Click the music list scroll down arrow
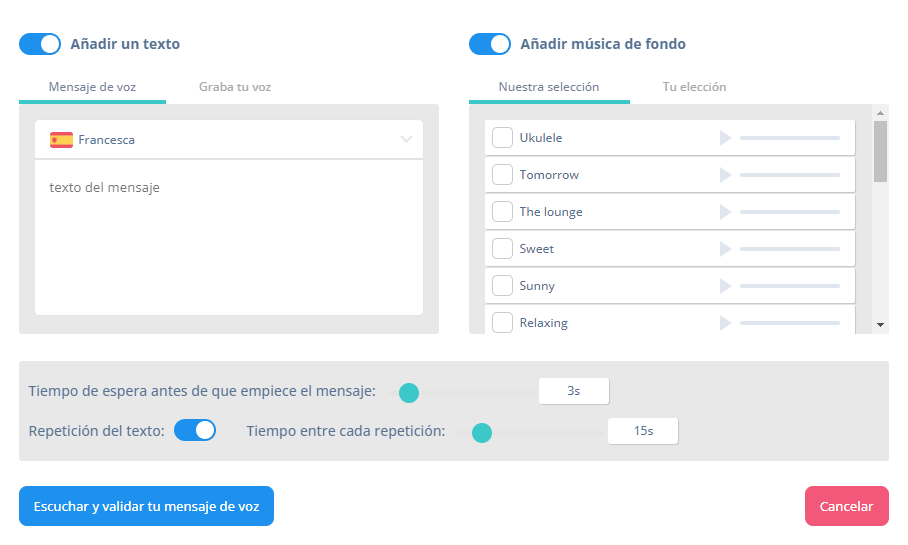The width and height of the screenshot is (908, 545). click(880, 325)
